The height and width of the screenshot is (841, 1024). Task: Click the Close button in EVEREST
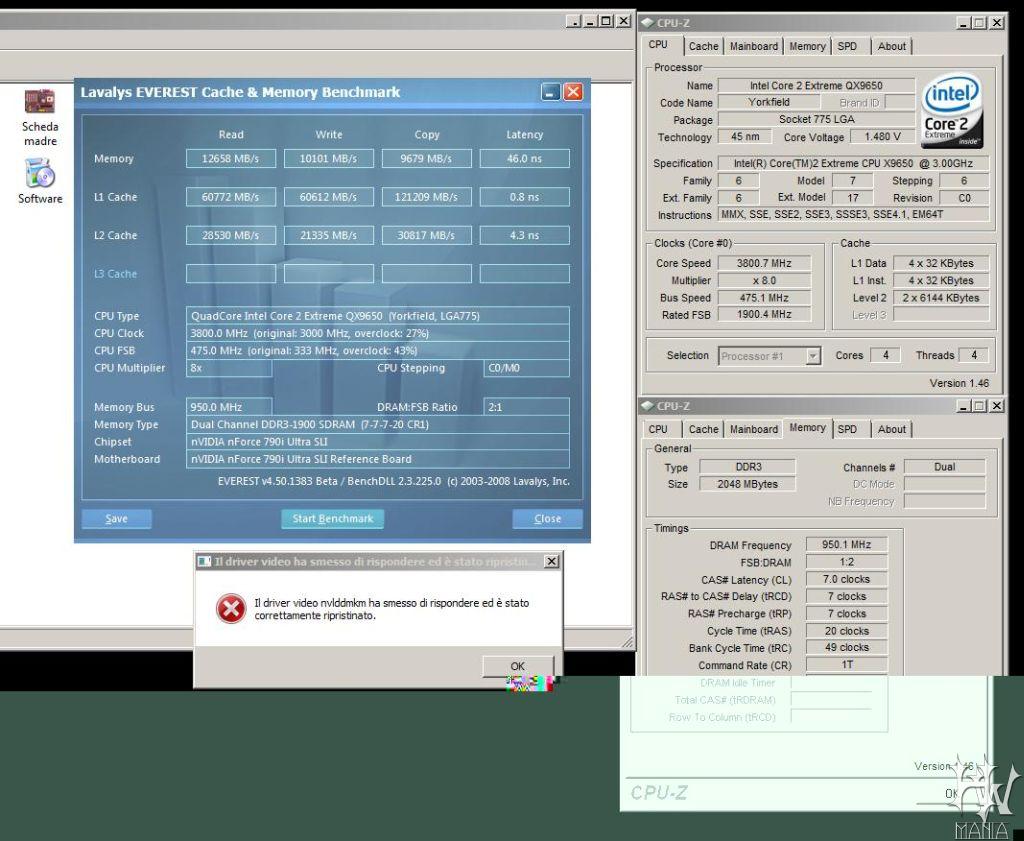(x=547, y=518)
